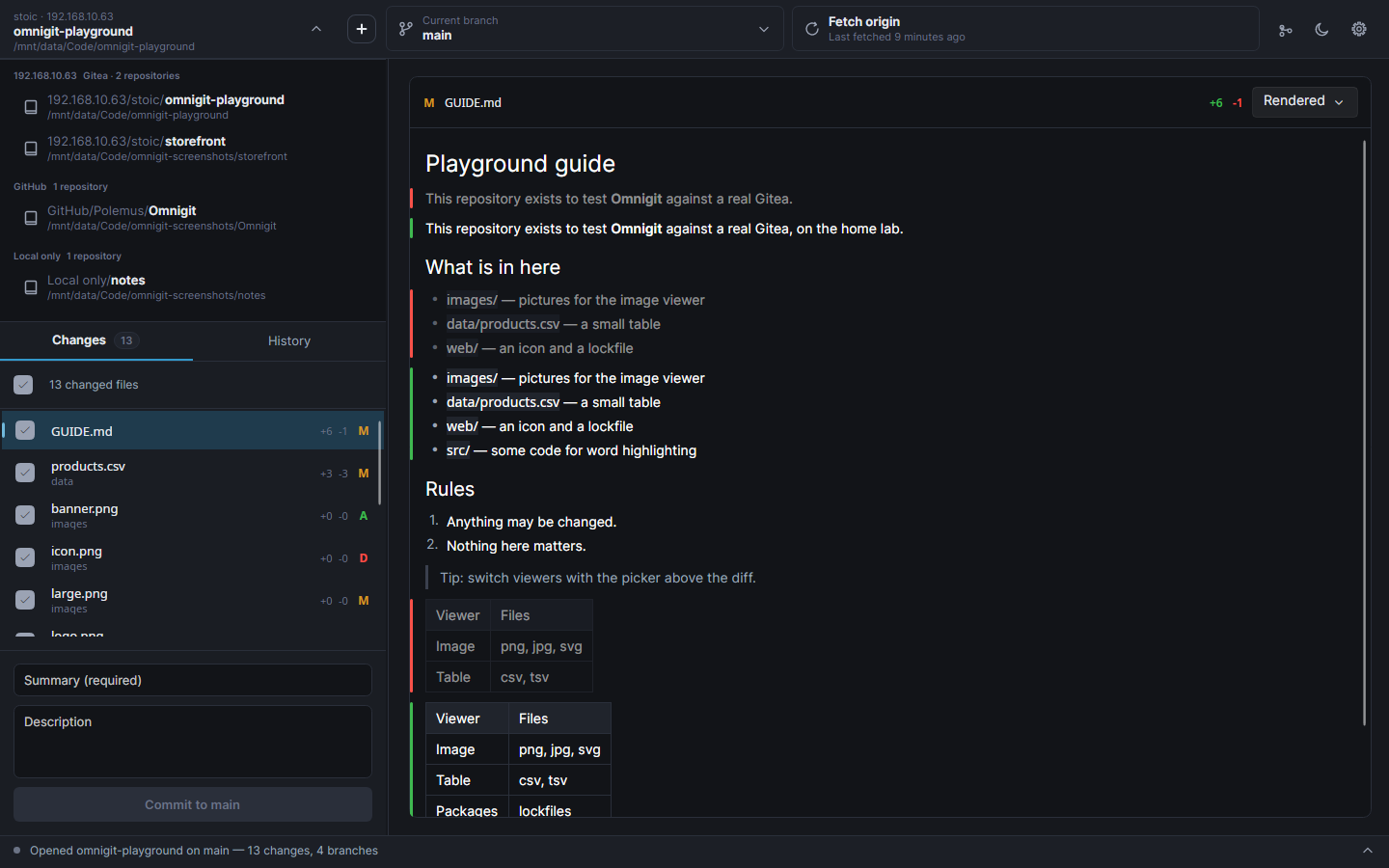Select the GitHub Polemus/Omnigit repository
This screenshot has height=868, width=1389.
[193, 218]
